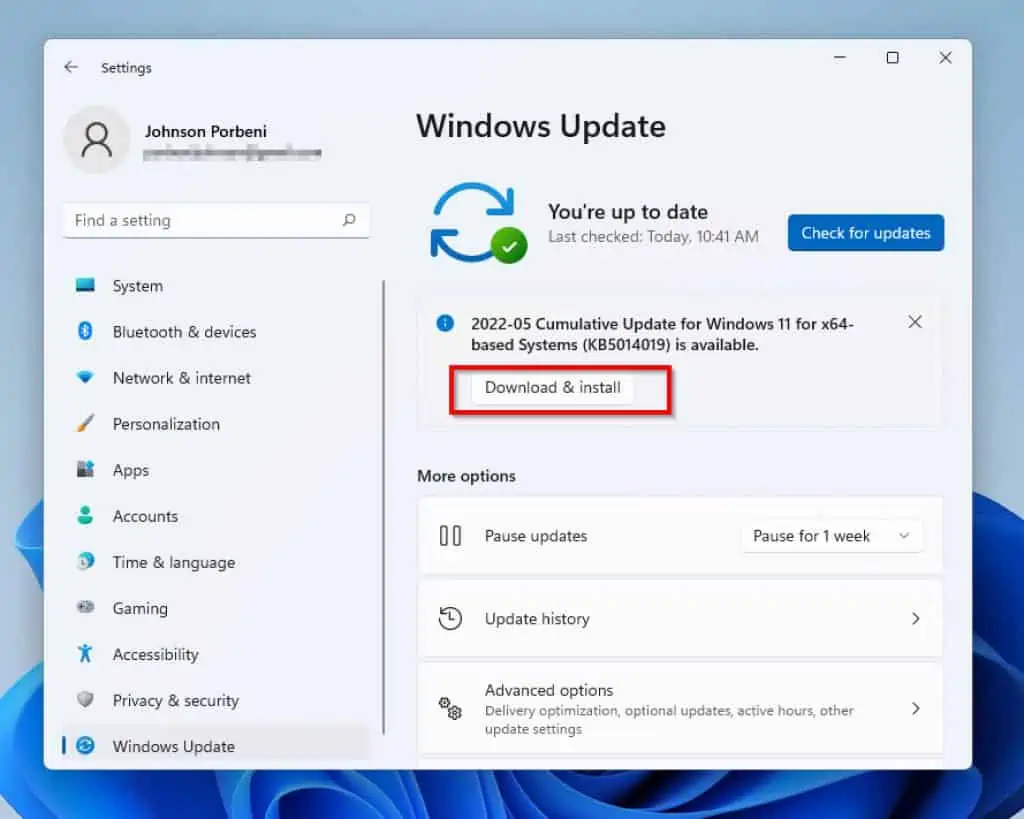Click the Accessibility figure icon
The height and width of the screenshot is (819, 1024).
coord(86,654)
